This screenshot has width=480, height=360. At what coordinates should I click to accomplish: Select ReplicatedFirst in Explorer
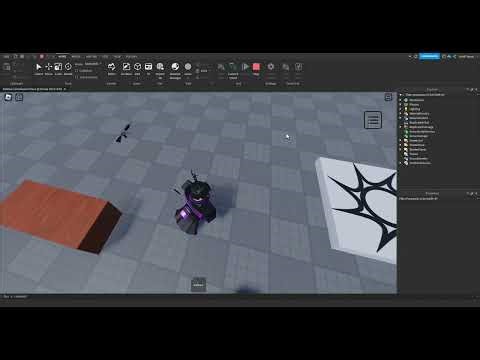tap(416, 122)
